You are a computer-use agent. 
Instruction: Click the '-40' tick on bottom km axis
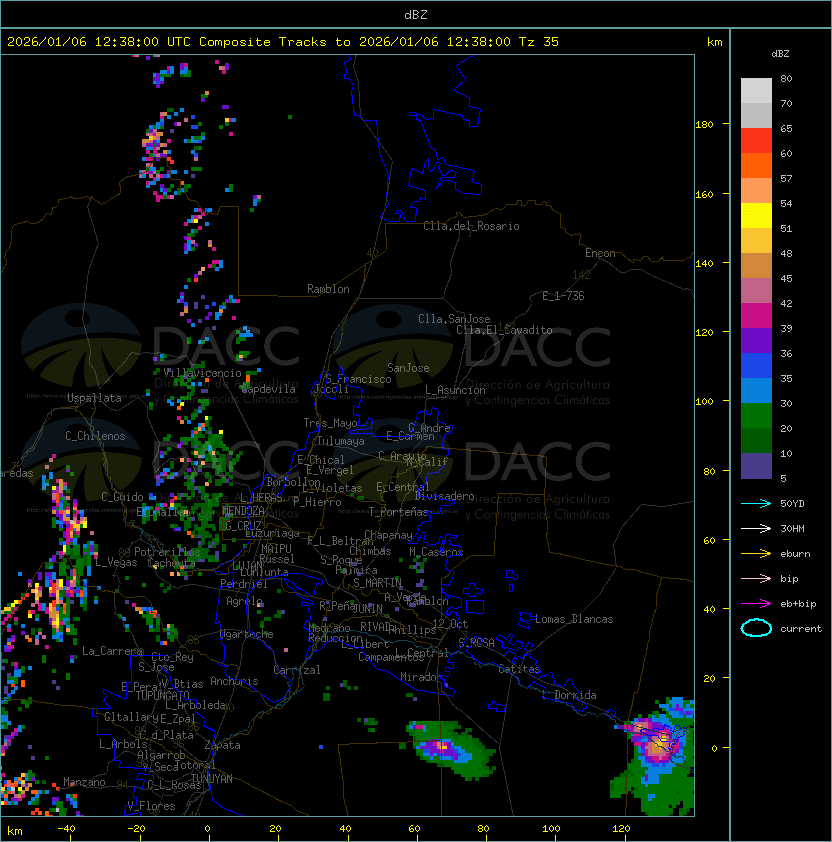[x=66, y=829]
